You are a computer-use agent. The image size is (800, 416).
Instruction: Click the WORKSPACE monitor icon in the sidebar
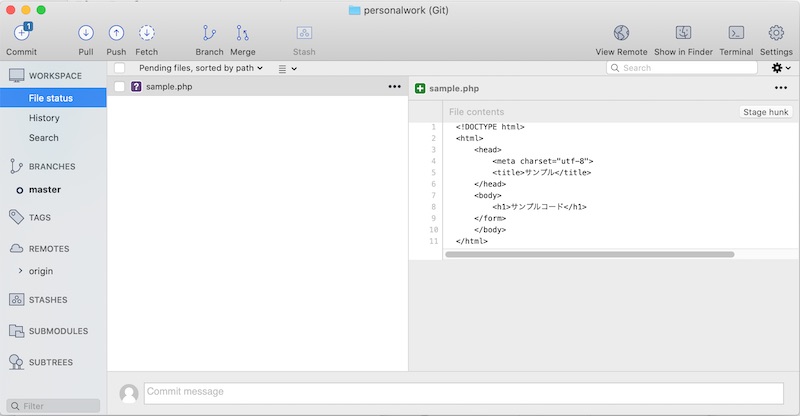click(x=16, y=76)
